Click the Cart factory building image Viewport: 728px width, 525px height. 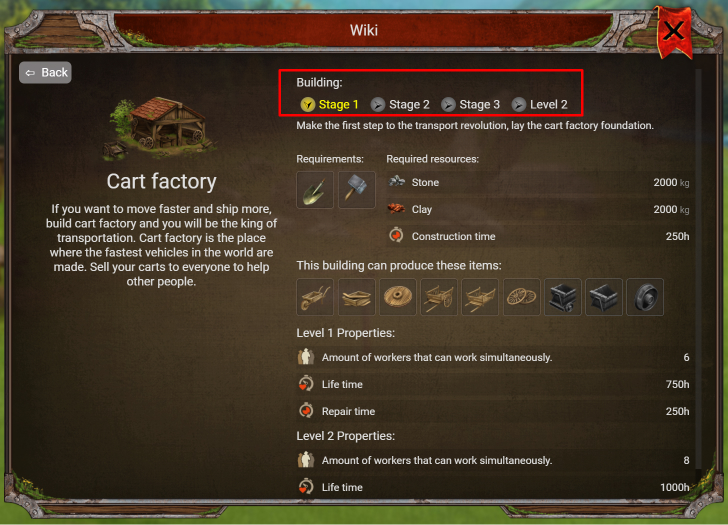[158, 129]
